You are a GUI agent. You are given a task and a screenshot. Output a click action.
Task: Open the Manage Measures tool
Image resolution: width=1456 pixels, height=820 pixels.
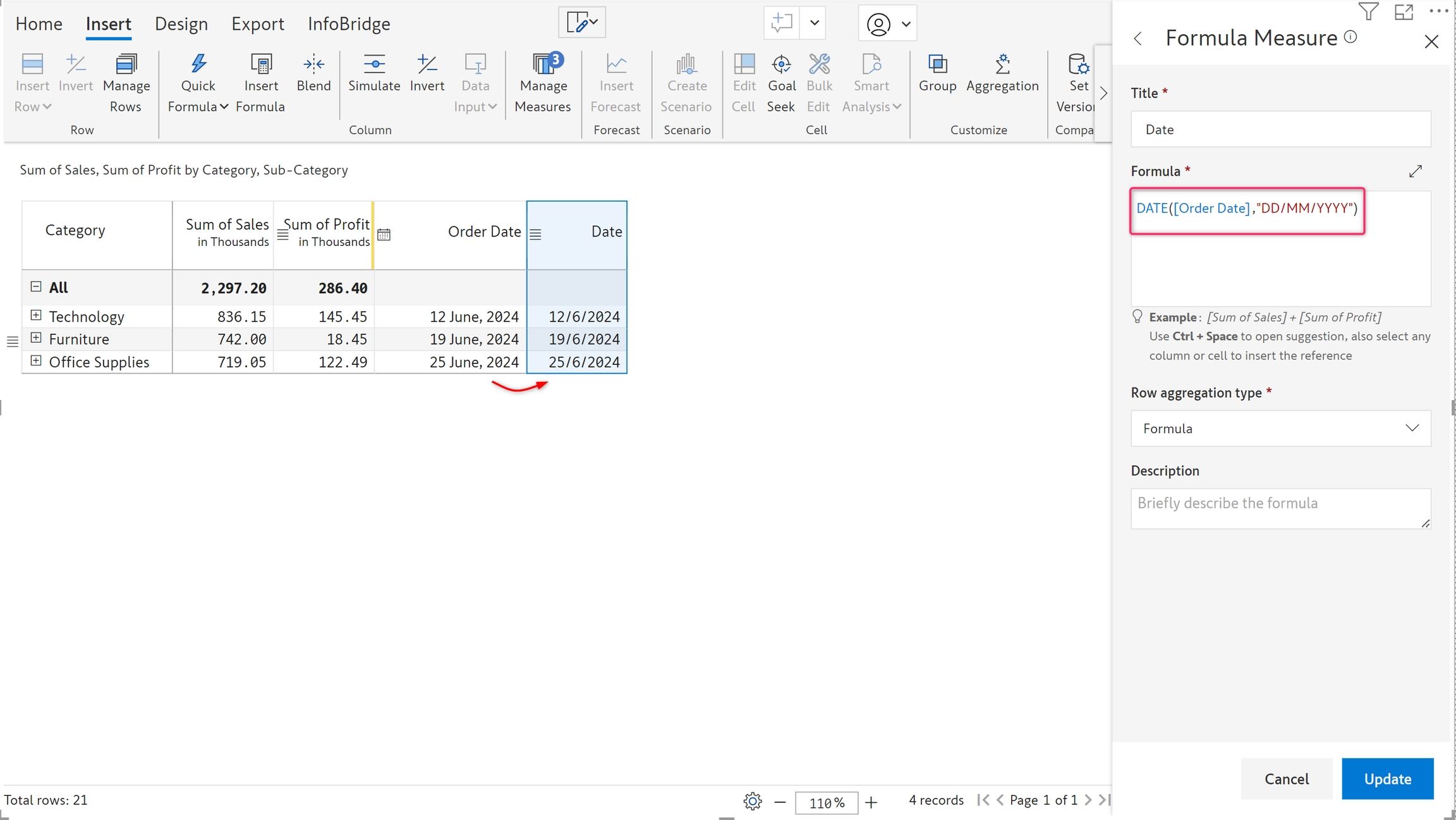click(543, 82)
